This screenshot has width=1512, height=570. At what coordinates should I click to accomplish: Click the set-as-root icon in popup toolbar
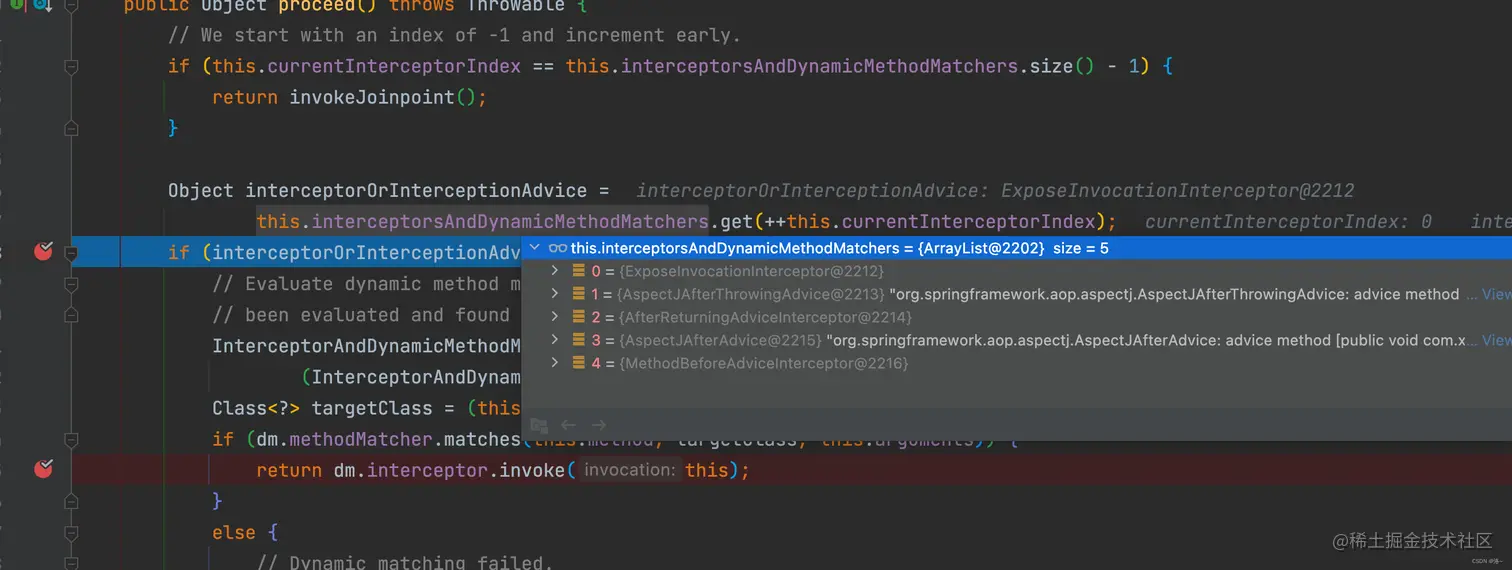[539, 425]
